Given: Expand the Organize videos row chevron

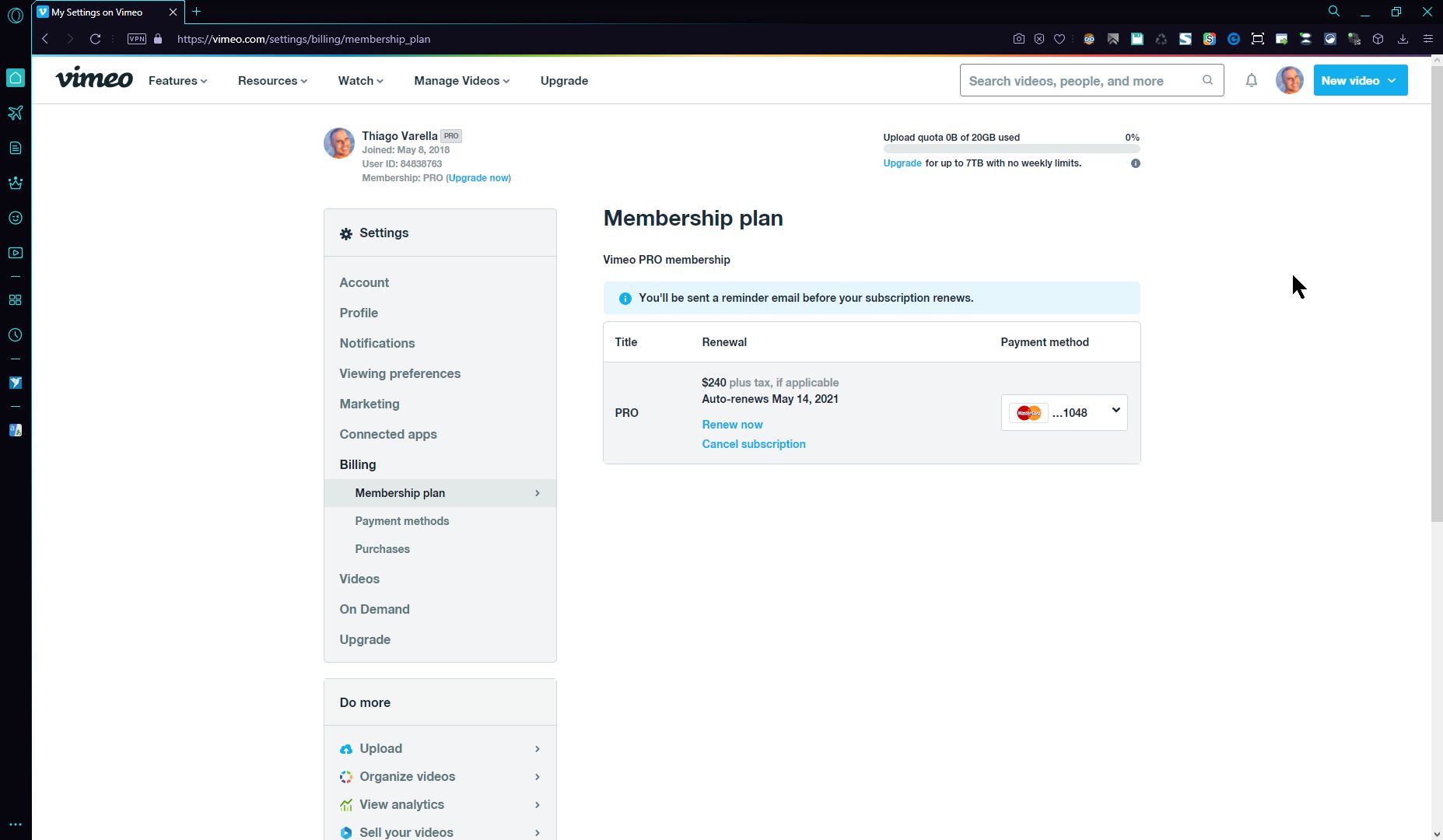Looking at the screenshot, I should 538,777.
